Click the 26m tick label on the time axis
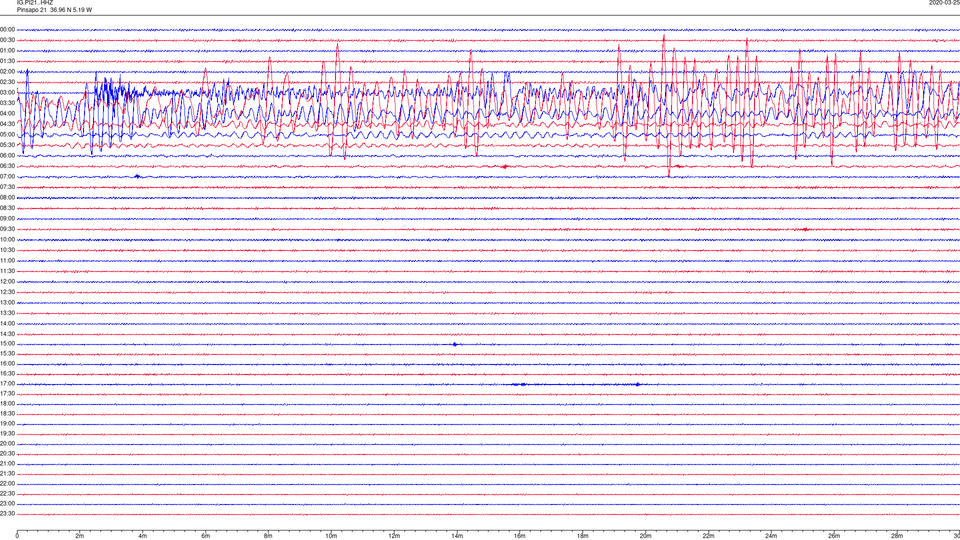 834,536
